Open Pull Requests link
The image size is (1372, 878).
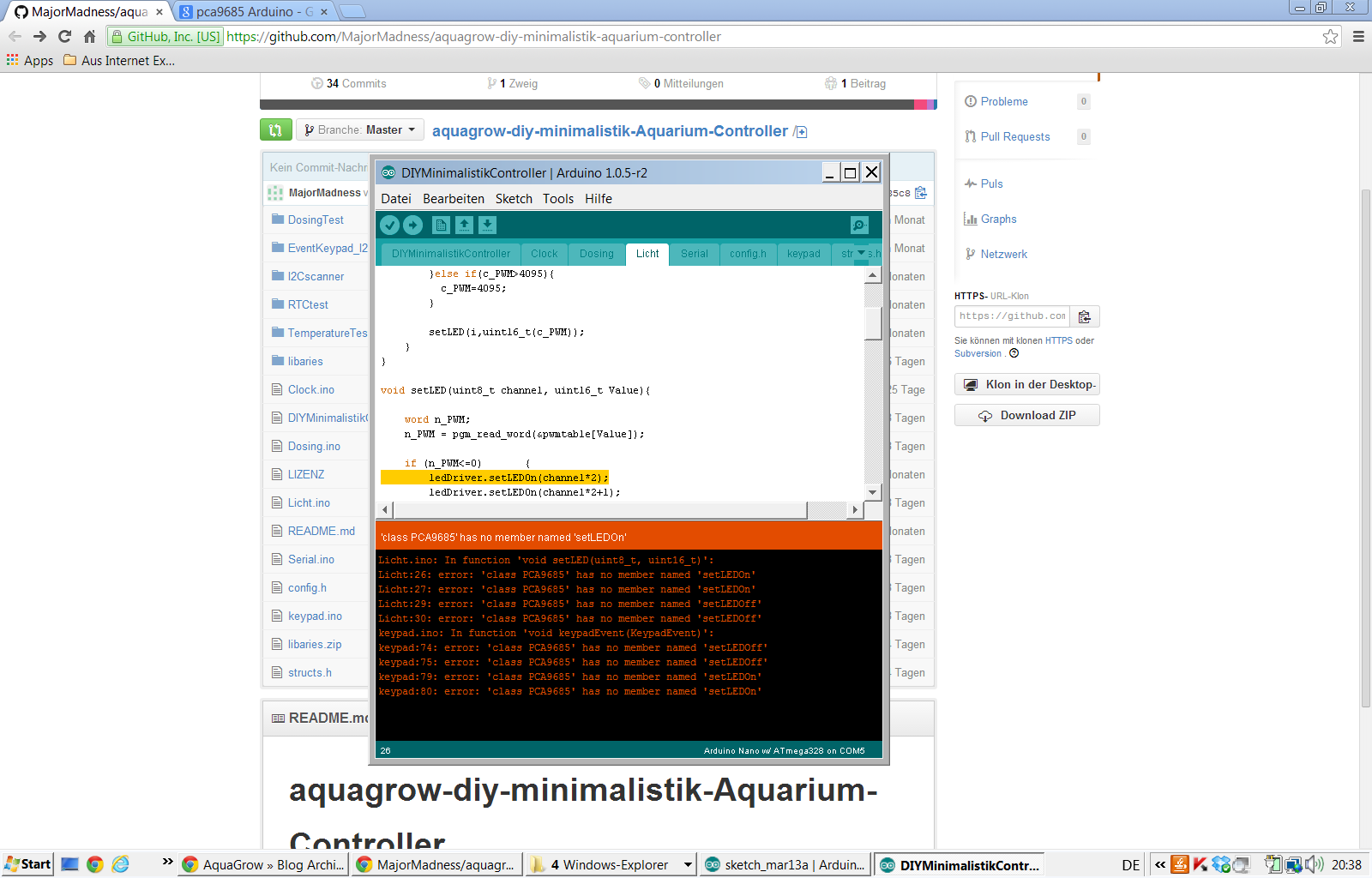pos(1015,136)
